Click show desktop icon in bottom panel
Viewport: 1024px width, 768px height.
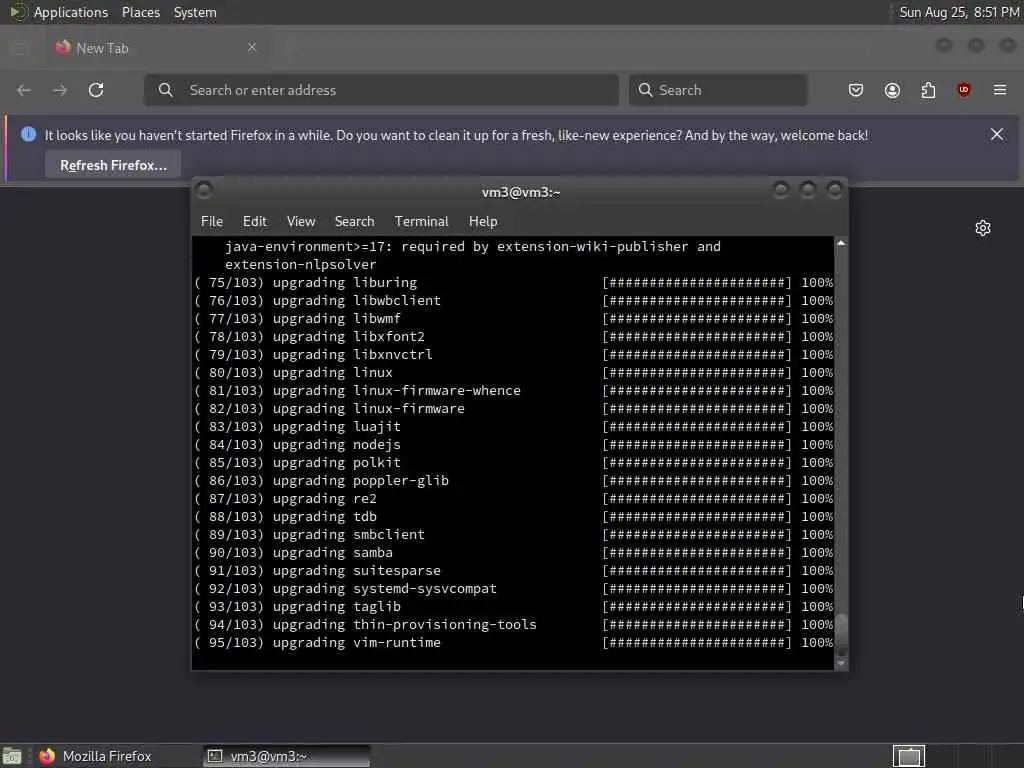coord(12,756)
